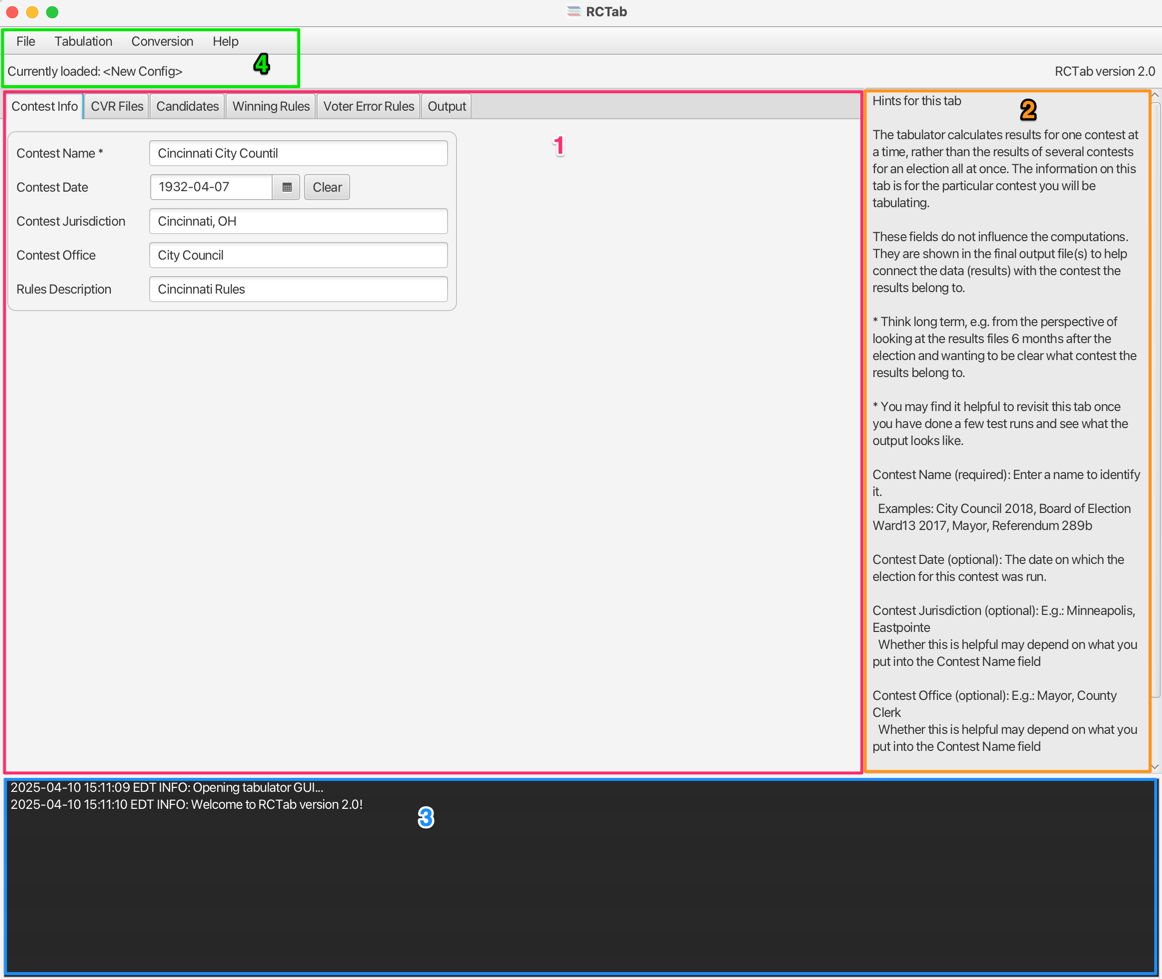1162x979 pixels.
Task: Click the scroll-down arrow of hints panel
Action: [1155, 767]
